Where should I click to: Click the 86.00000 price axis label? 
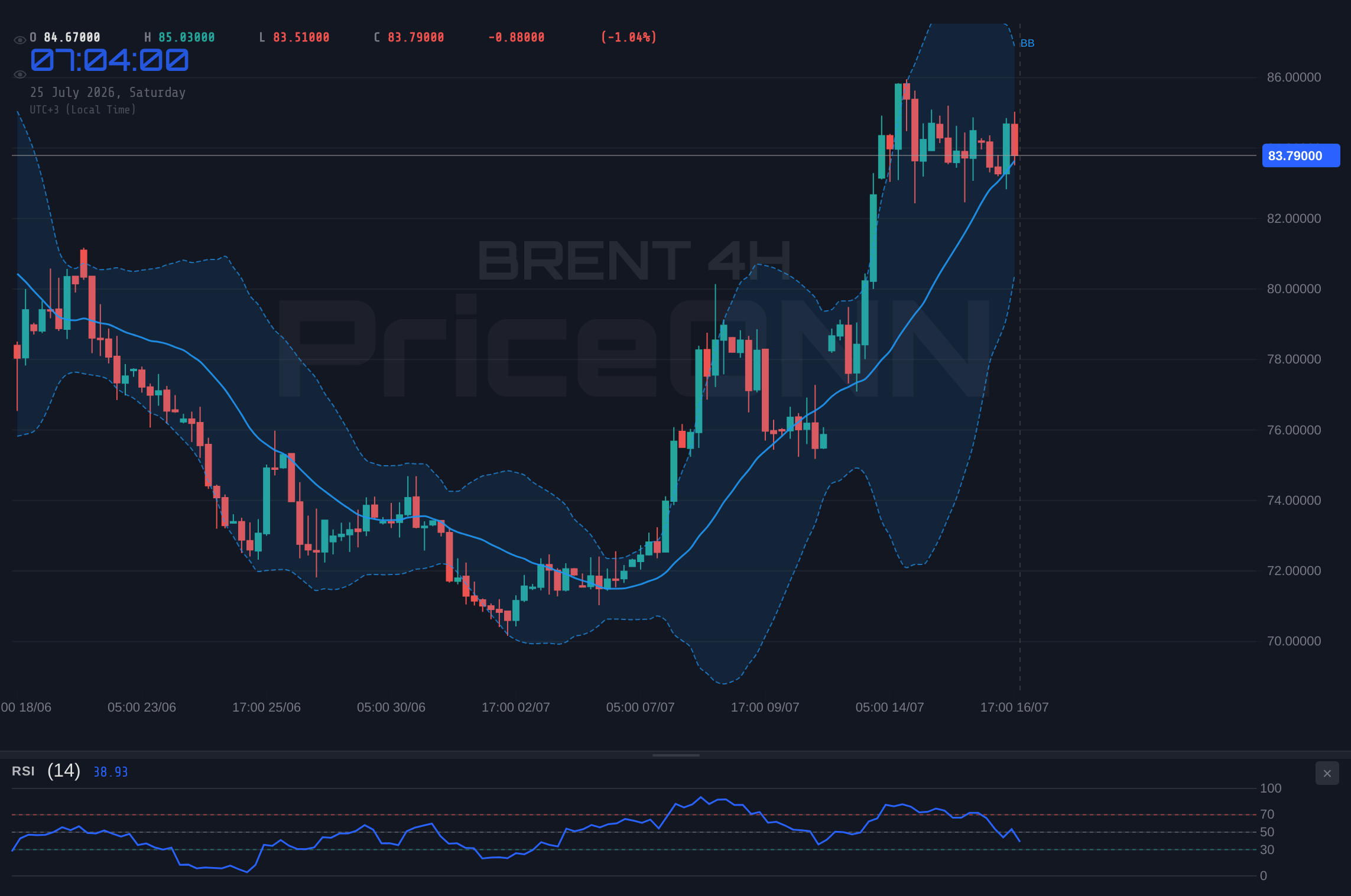coord(1294,77)
